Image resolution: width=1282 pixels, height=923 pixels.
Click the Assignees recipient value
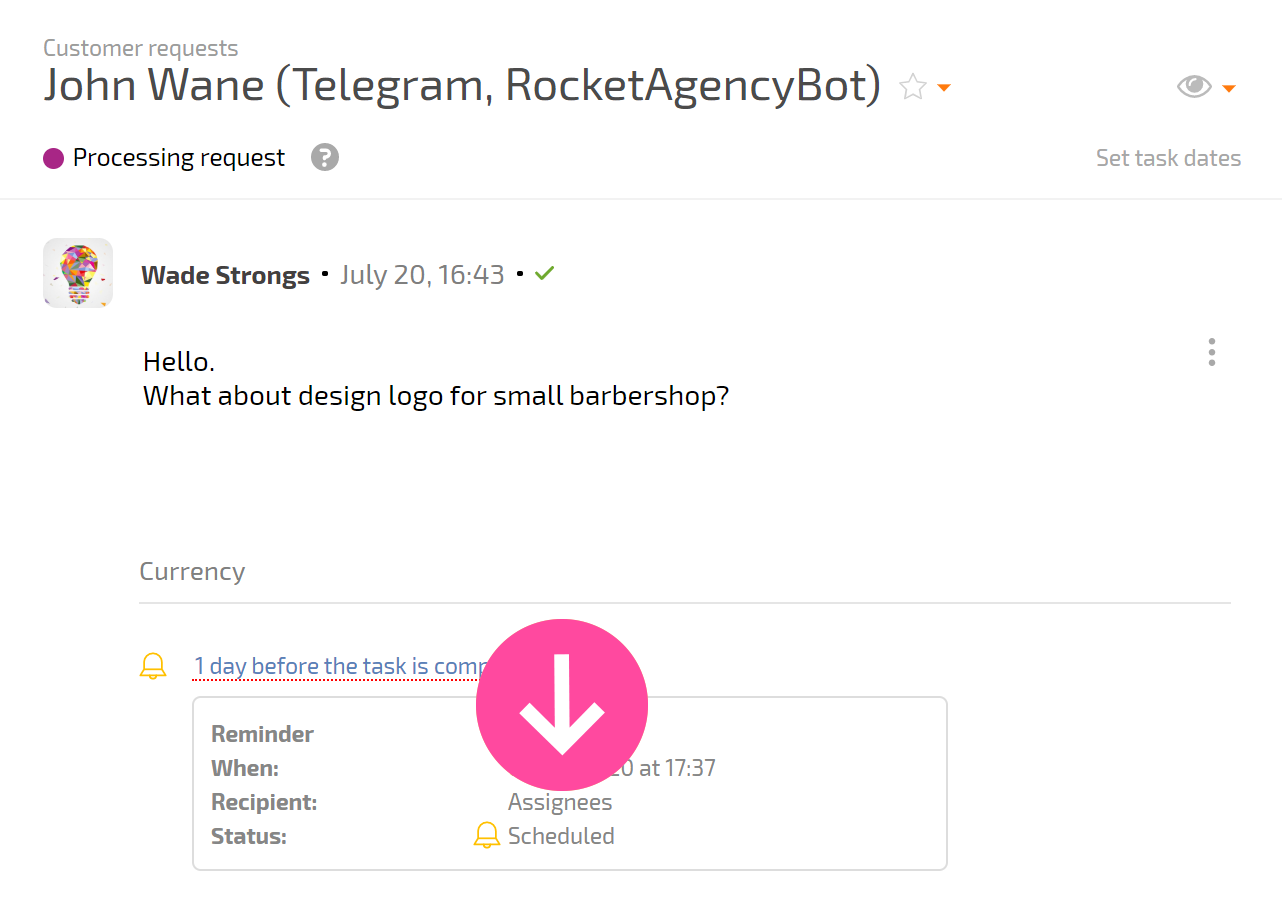coord(560,802)
